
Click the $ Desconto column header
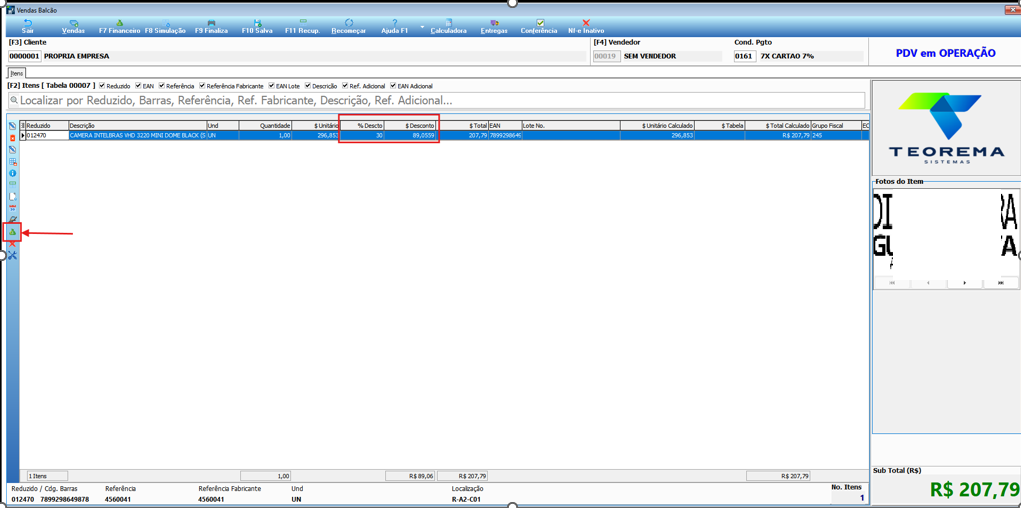pyautogui.click(x=410, y=125)
